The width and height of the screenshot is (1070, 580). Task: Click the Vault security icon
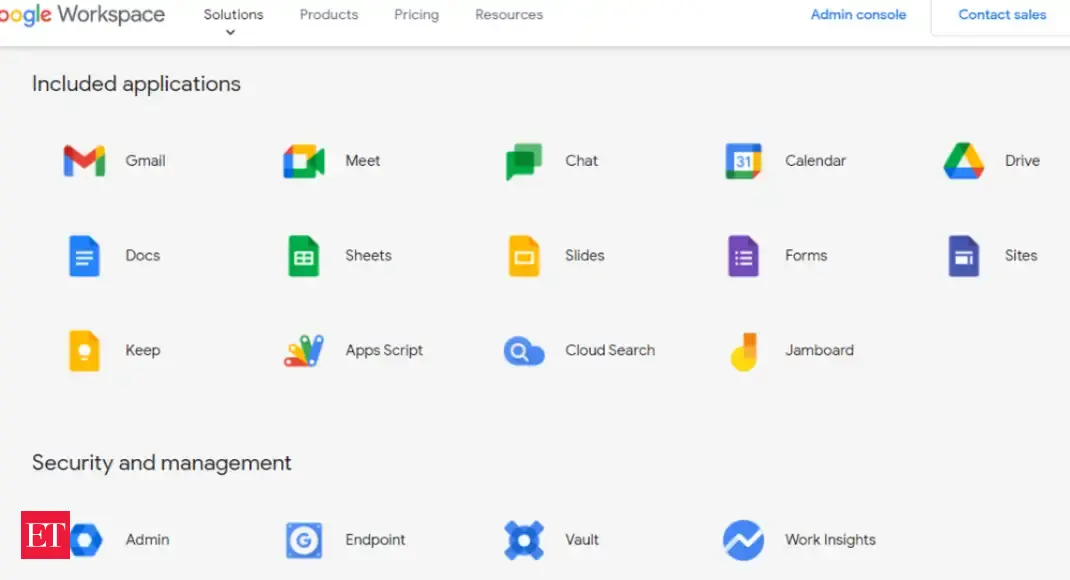523,540
